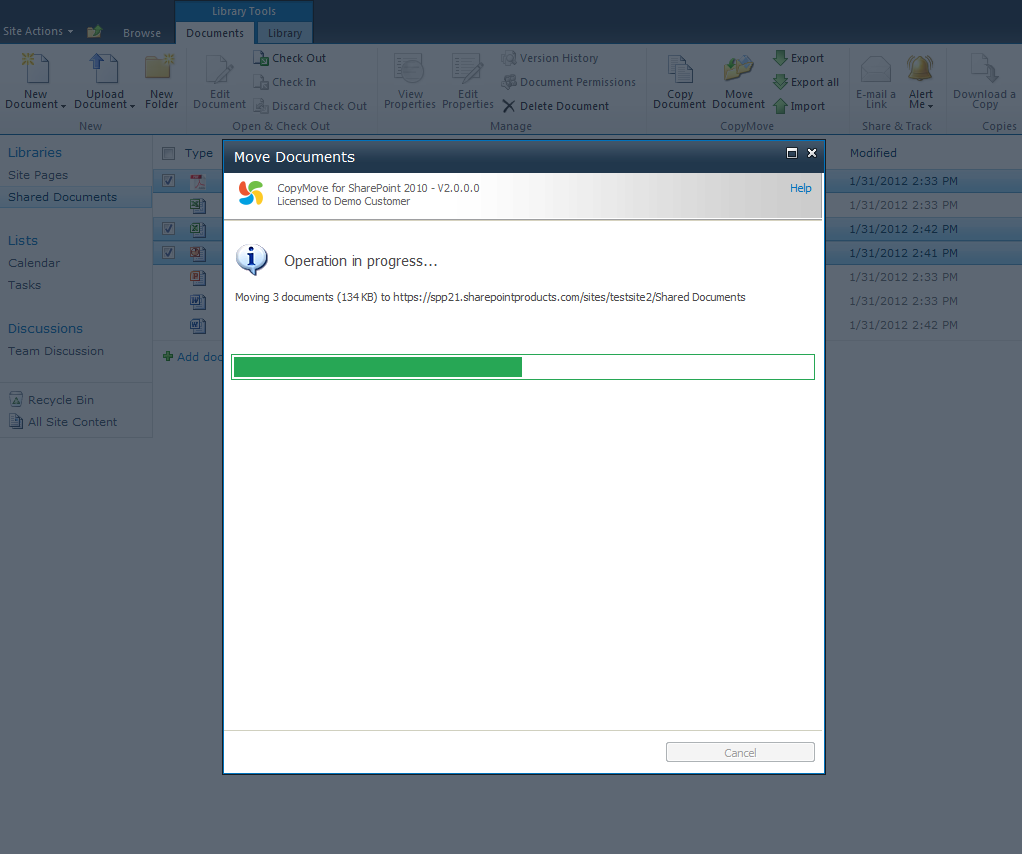Sort by the Modified column header
1022x854 pixels.
(873, 153)
